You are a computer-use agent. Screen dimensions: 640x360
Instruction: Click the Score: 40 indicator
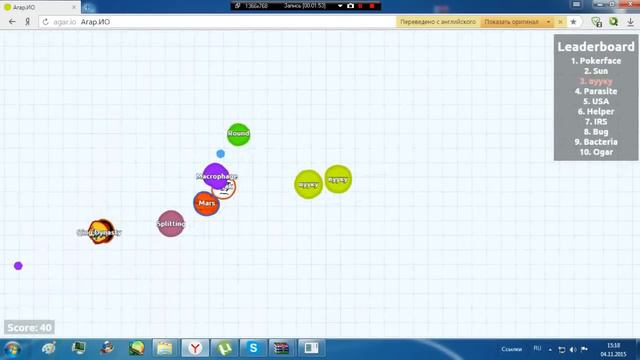point(29,327)
